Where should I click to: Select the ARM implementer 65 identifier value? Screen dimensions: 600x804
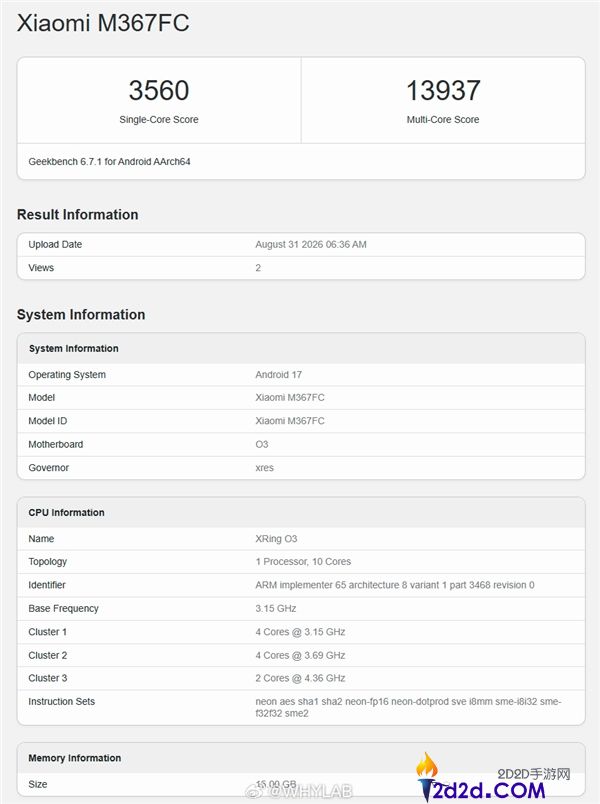[395, 585]
